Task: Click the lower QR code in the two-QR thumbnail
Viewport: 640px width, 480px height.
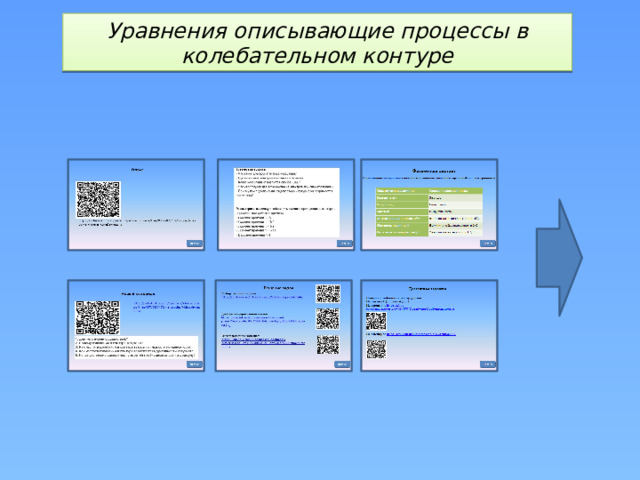Action: (376, 349)
